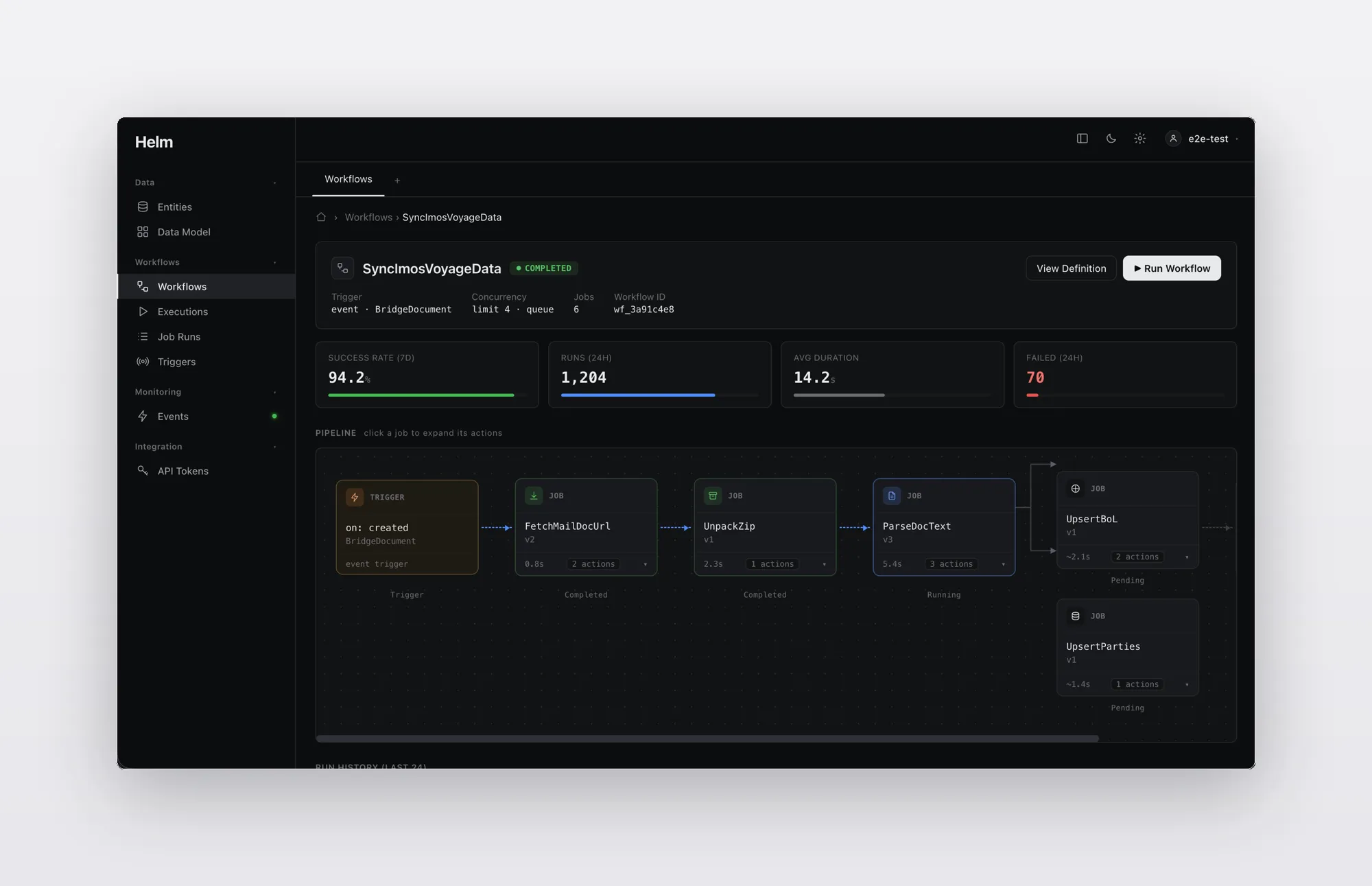Add a new tab with plus
This screenshot has width=1372, height=886.
click(397, 180)
